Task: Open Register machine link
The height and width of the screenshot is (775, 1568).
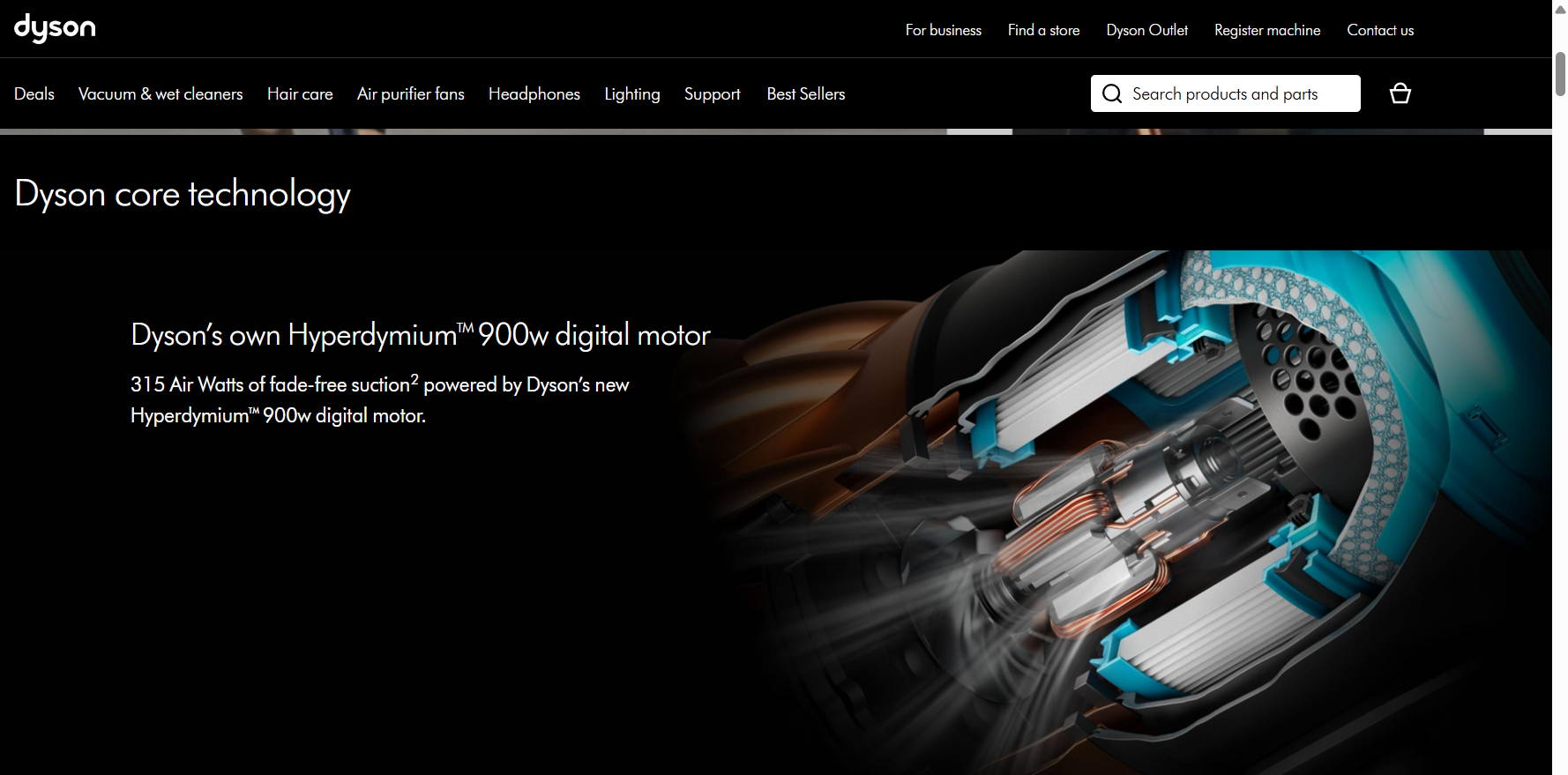Action: [1266, 30]
